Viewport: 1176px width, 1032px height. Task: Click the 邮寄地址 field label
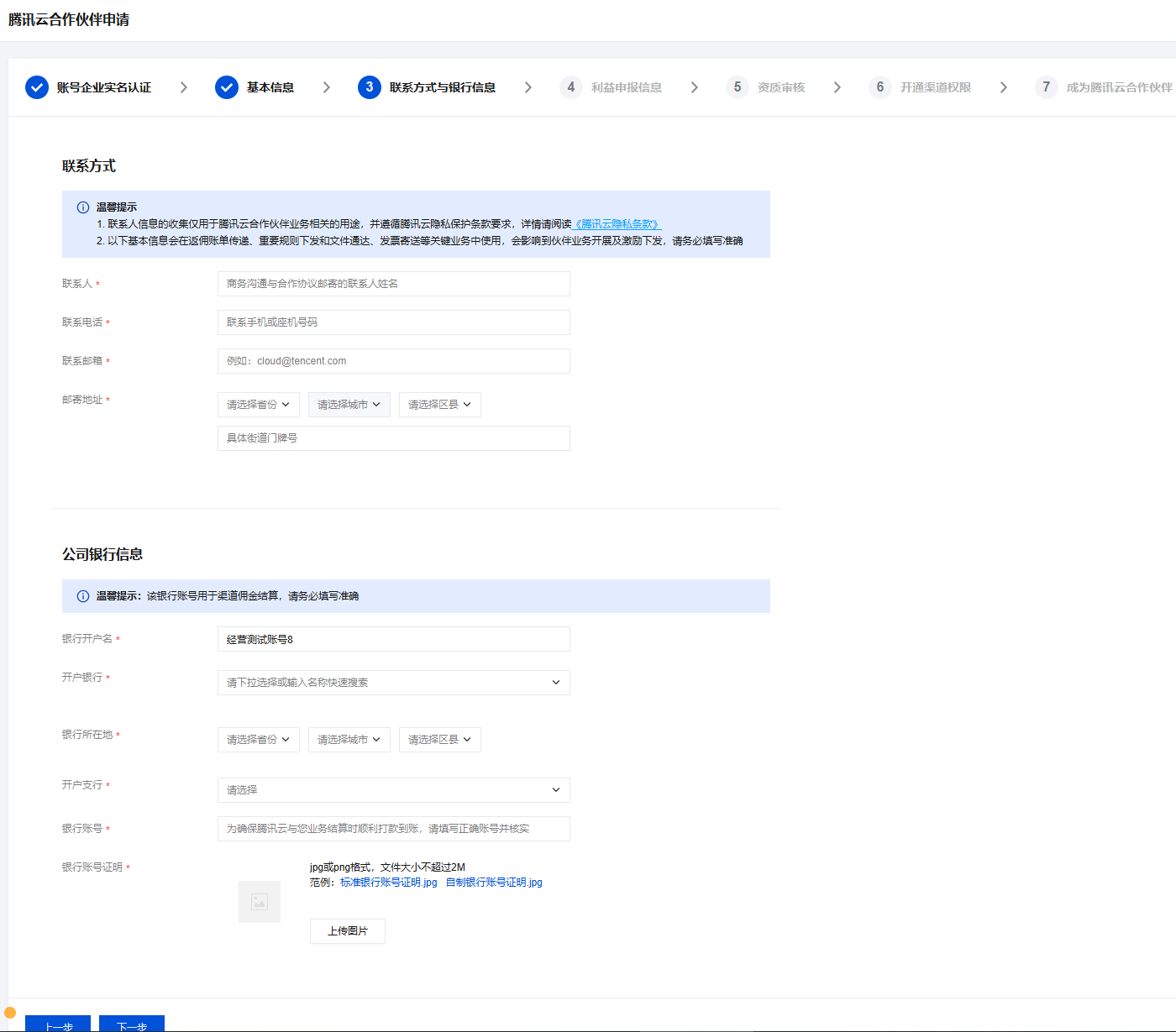point(82,400)
